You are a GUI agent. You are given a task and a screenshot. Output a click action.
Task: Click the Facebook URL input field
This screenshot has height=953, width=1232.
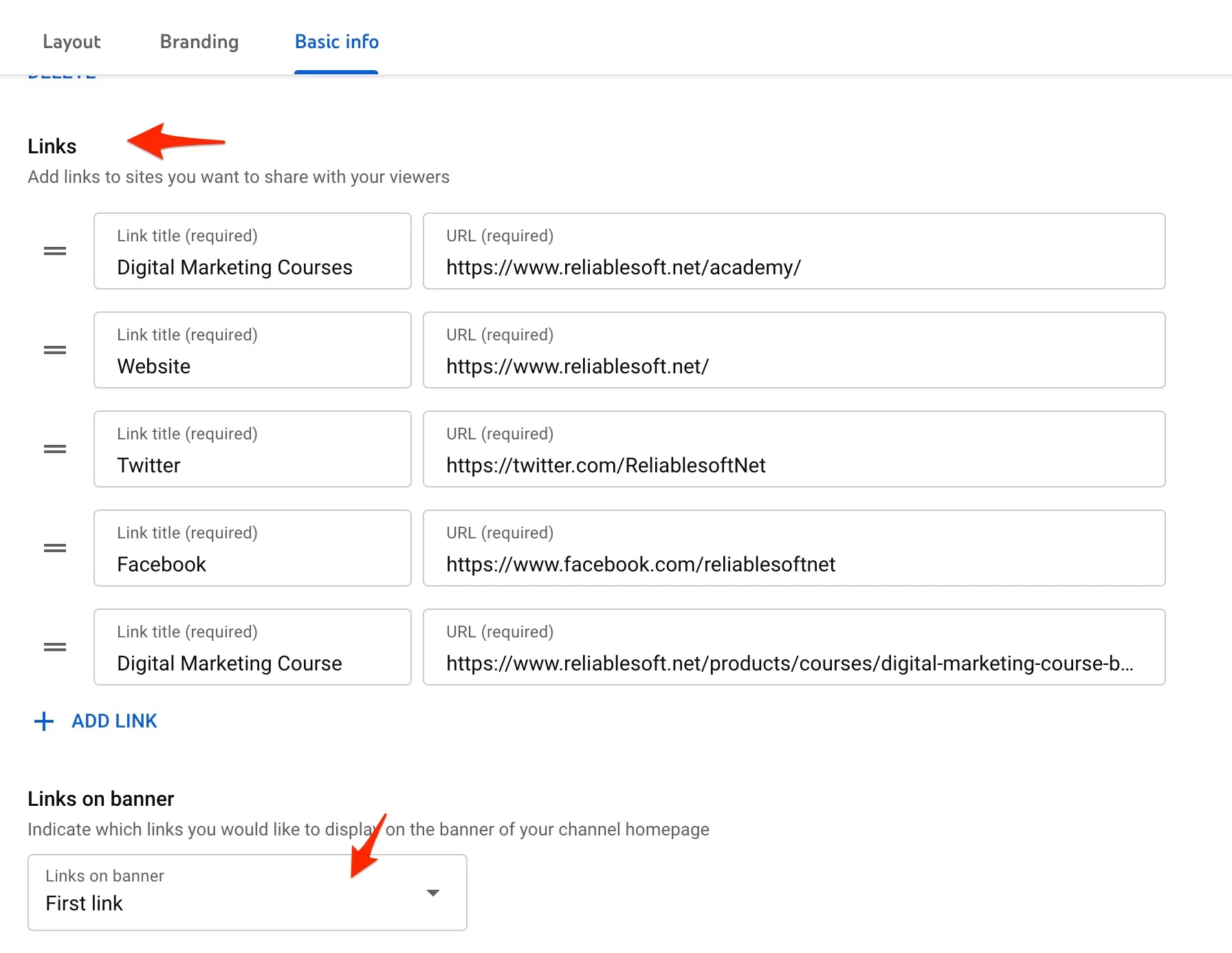[x=793, y=564]
